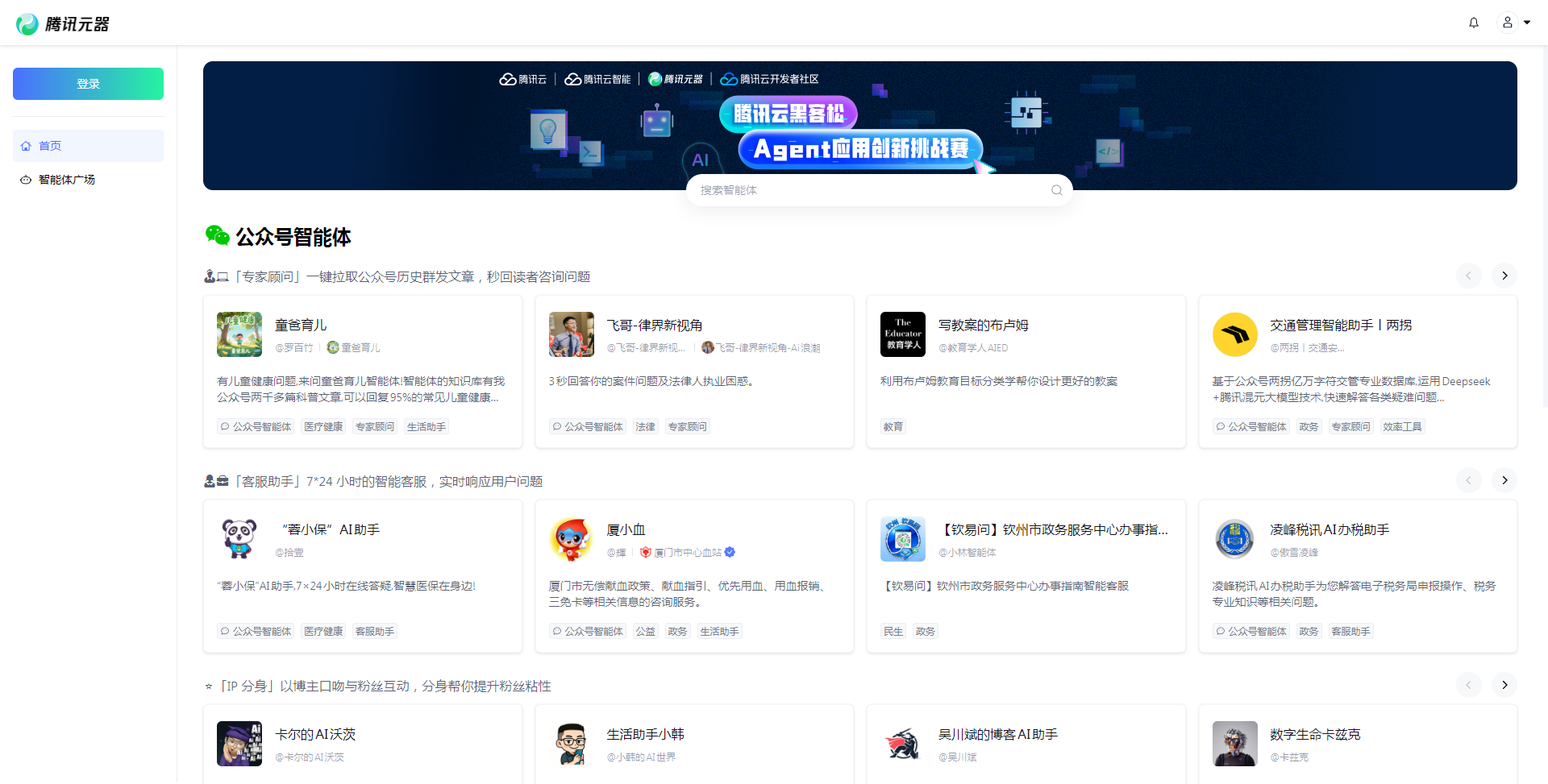Click the left arrow of 客服助手 carousel

[1469, 480]
